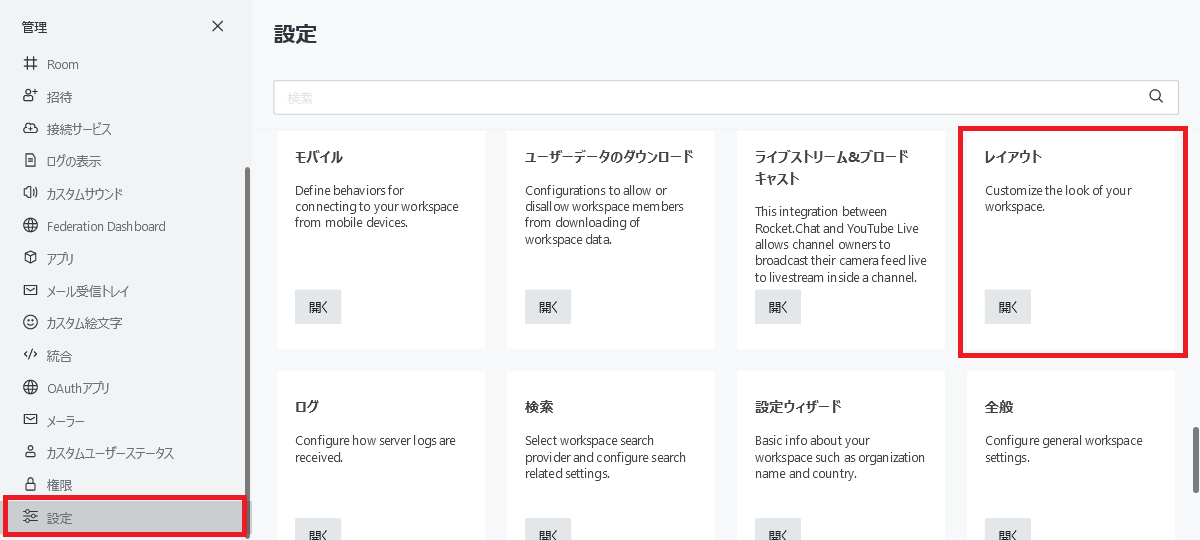Screen dimensions: 1200x540
Task: Click the envelope icon beside メール受信トレイ
Action: tap(30, 291)
